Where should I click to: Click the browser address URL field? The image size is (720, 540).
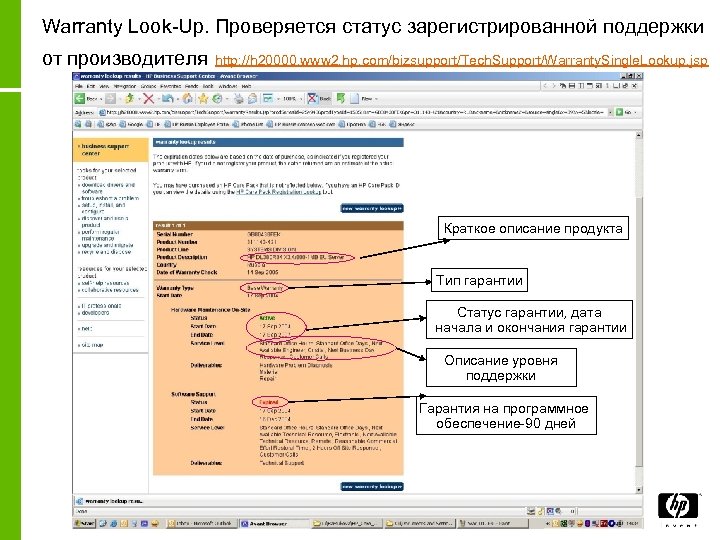pos(352,112)
